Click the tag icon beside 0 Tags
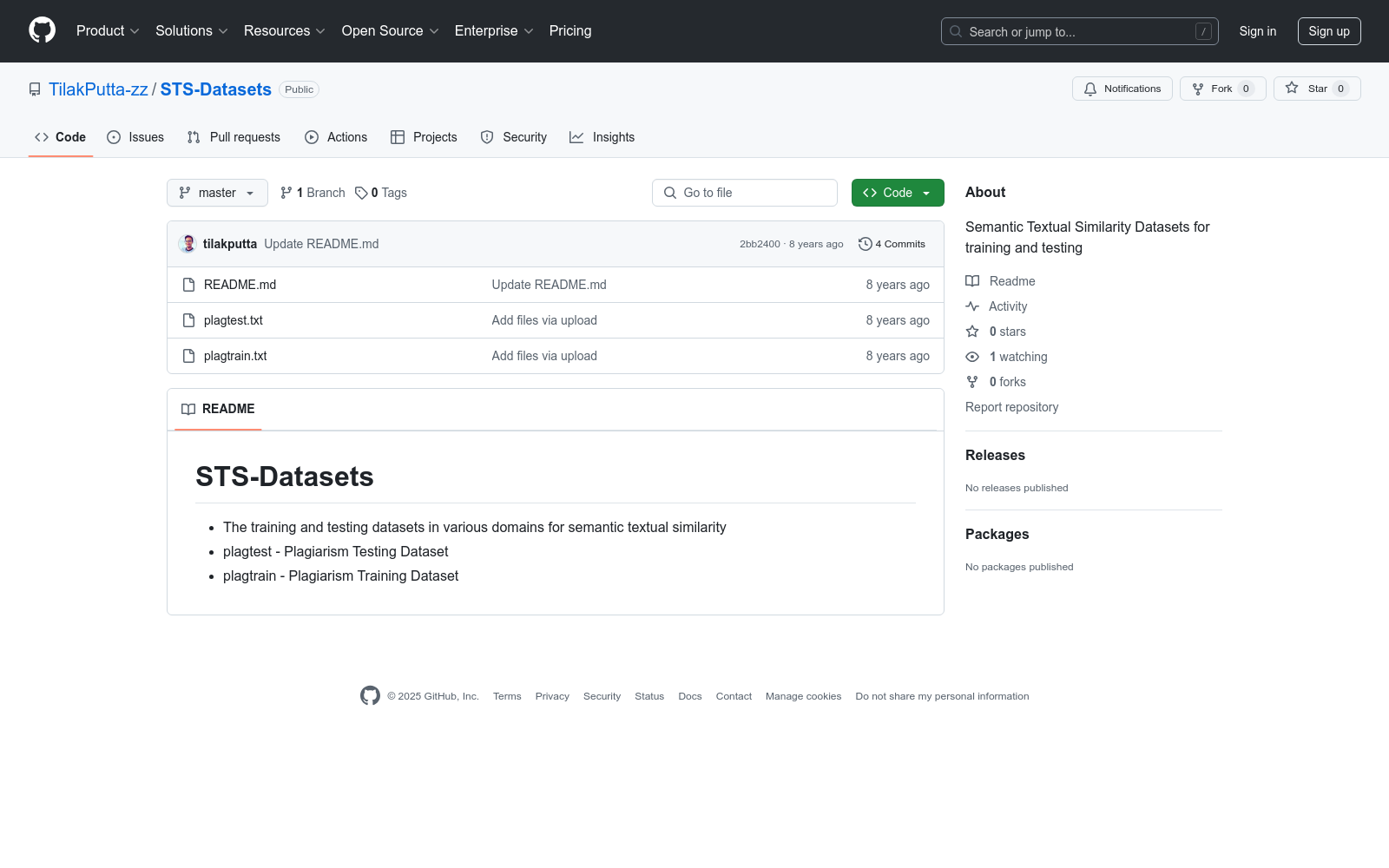The height and width of the screenshot is (868, 1389). [x=361, y=193]
